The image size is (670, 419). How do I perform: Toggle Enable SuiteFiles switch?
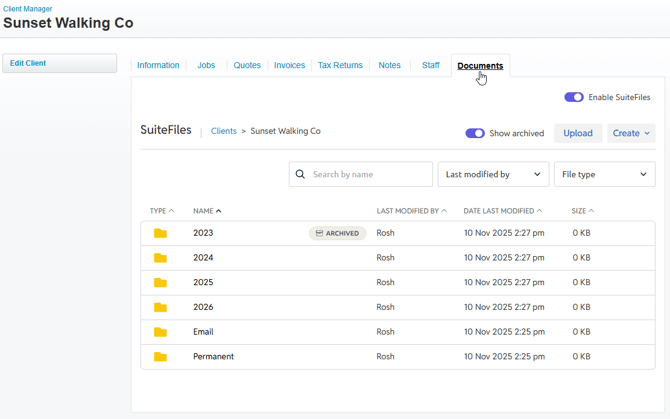(574, 97)
